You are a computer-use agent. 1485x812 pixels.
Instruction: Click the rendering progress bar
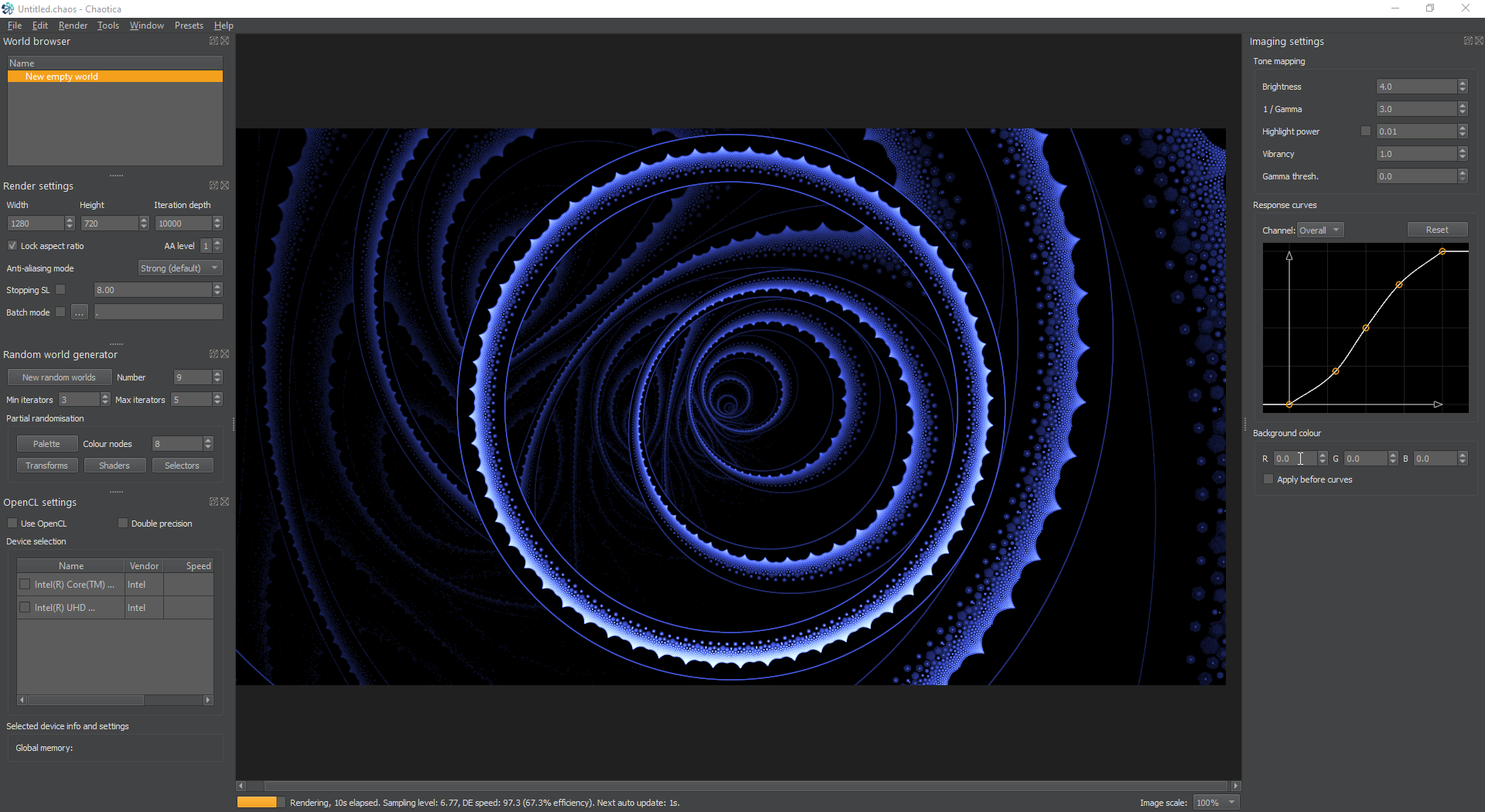click(261, 803)
